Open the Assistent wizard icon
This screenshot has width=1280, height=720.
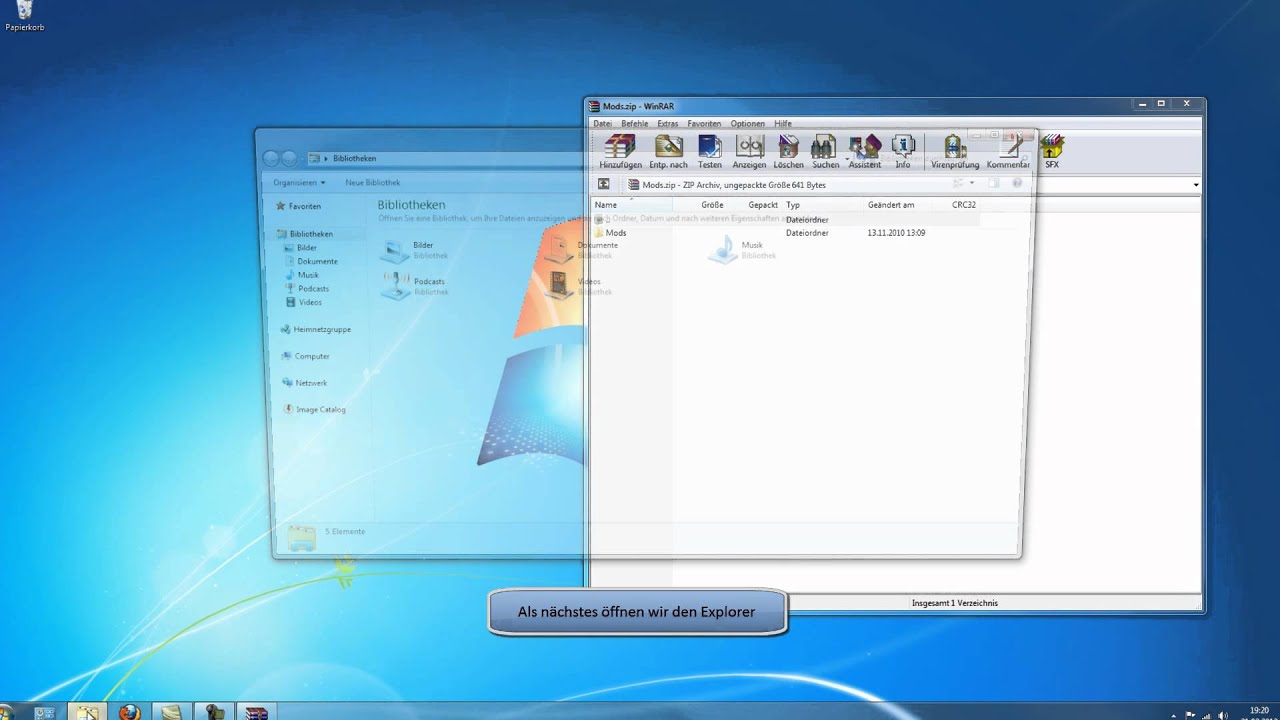[864, 151]
